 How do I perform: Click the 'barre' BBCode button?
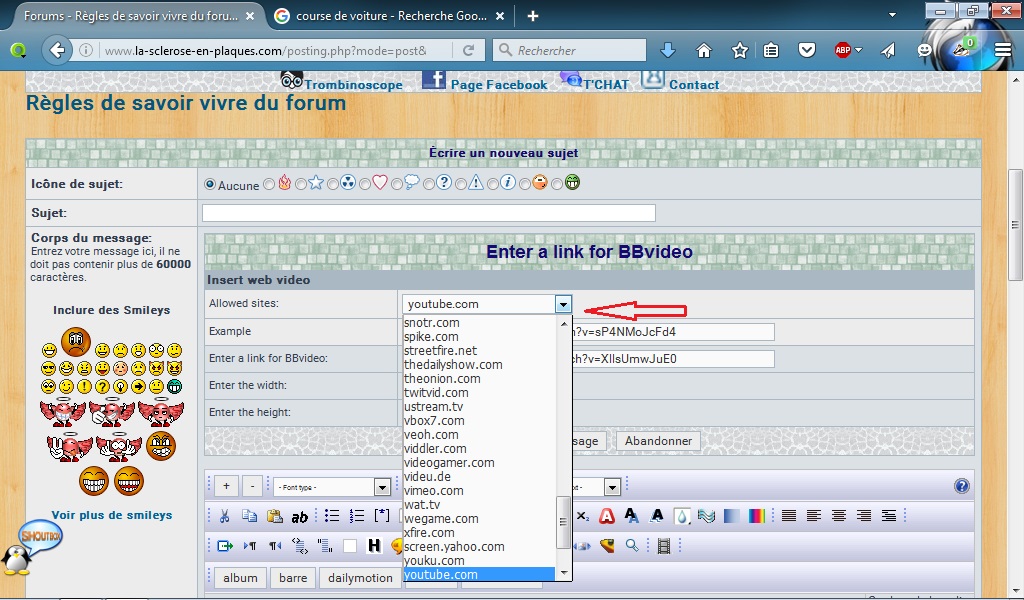[293, 578]
